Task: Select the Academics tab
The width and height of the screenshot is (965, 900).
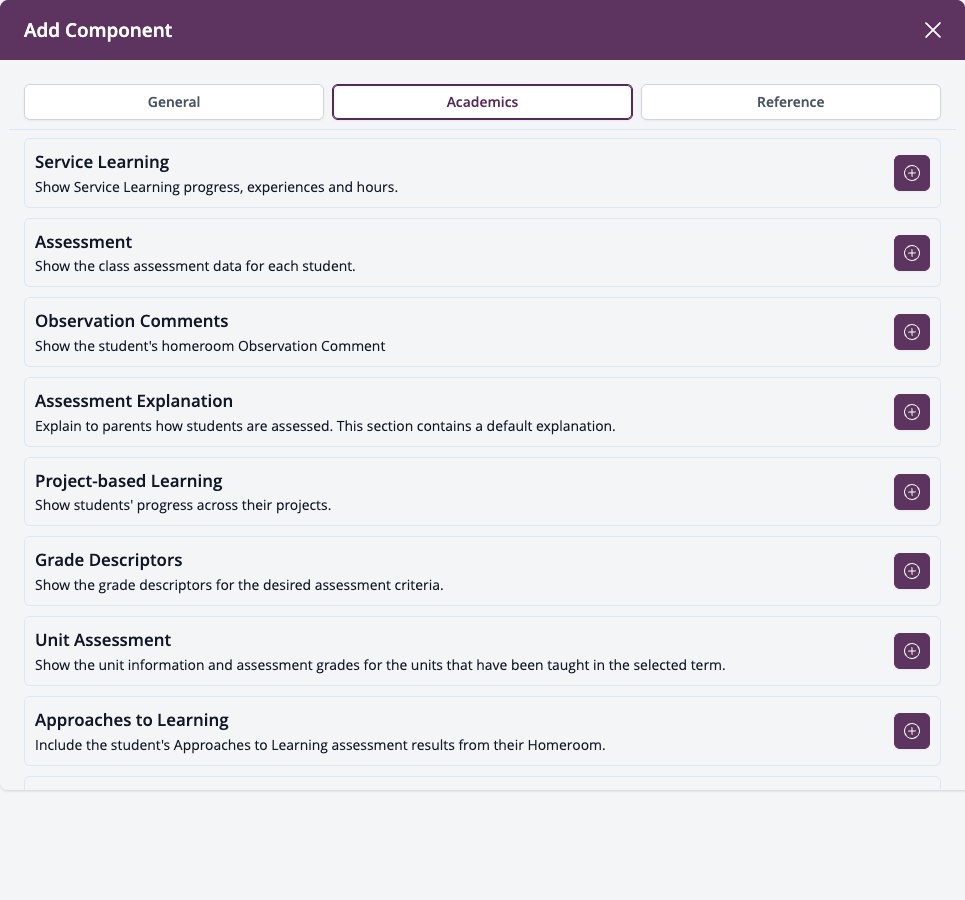Action: pyautogui.click(x=482, y=102)
